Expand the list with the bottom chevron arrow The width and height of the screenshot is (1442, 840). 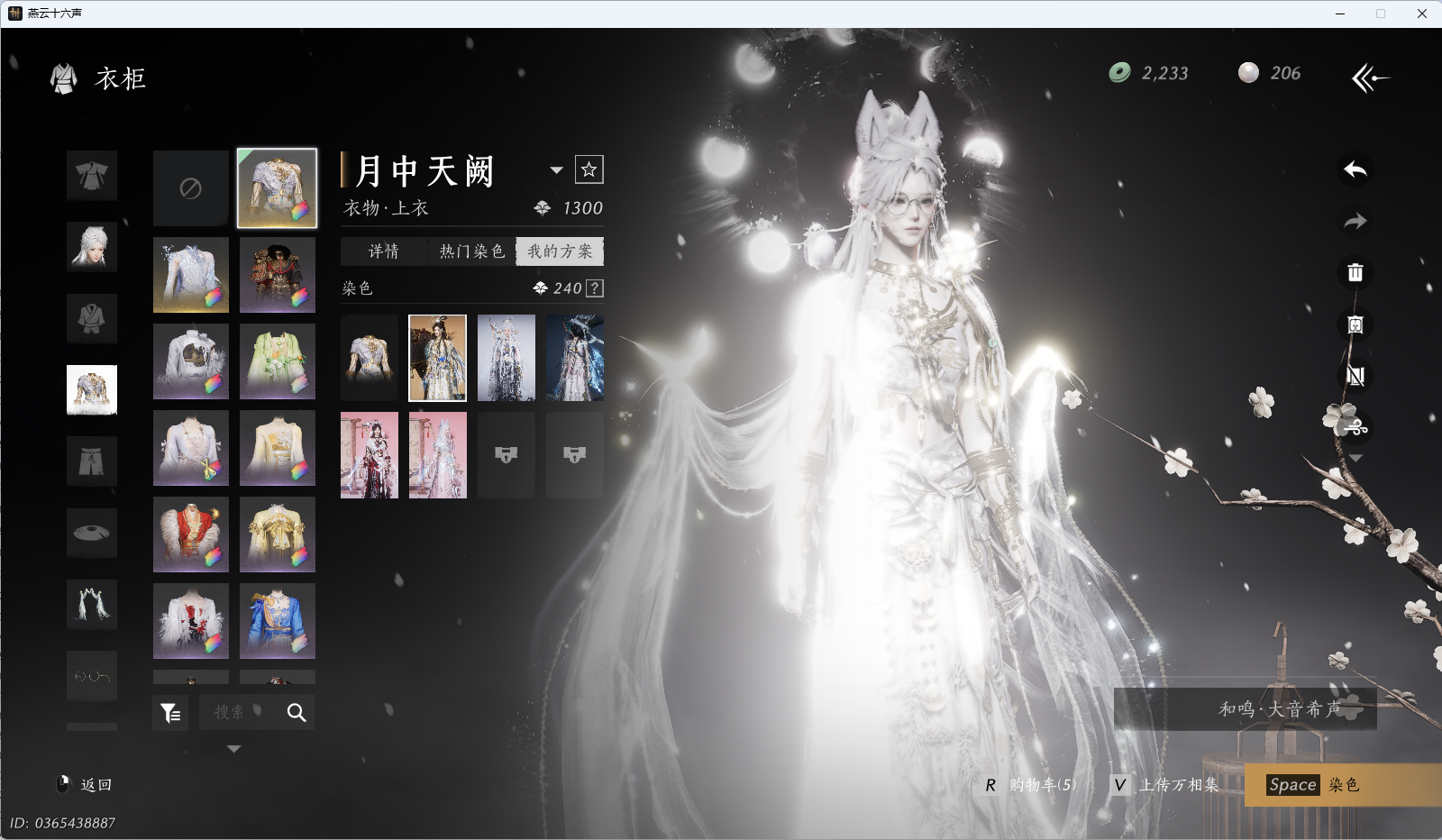[233, 748]
